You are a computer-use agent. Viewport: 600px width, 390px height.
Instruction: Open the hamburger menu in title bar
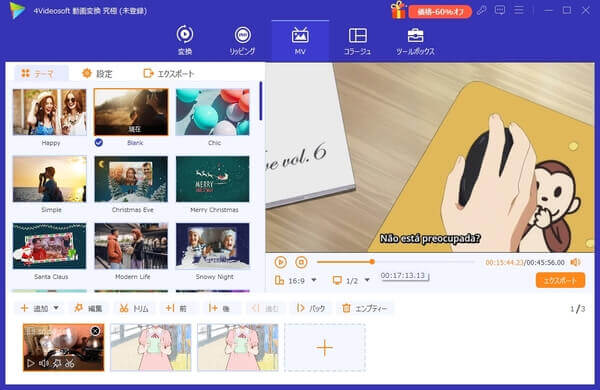click(x=519, y=10)
